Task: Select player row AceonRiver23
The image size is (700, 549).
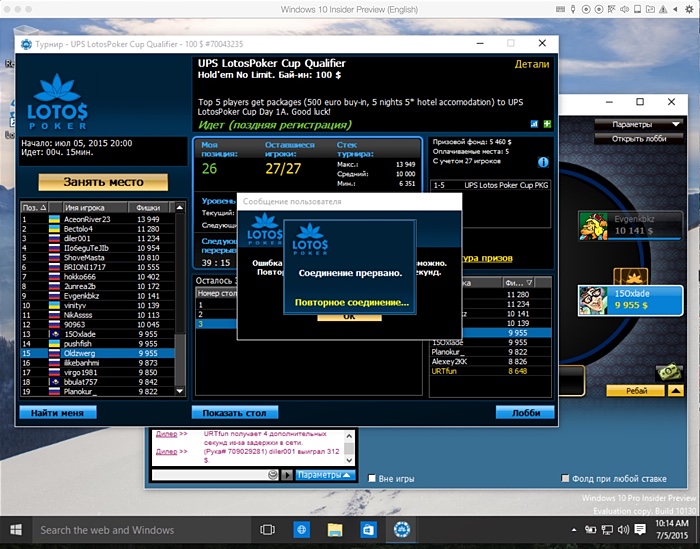Action: tap(97, 219)
